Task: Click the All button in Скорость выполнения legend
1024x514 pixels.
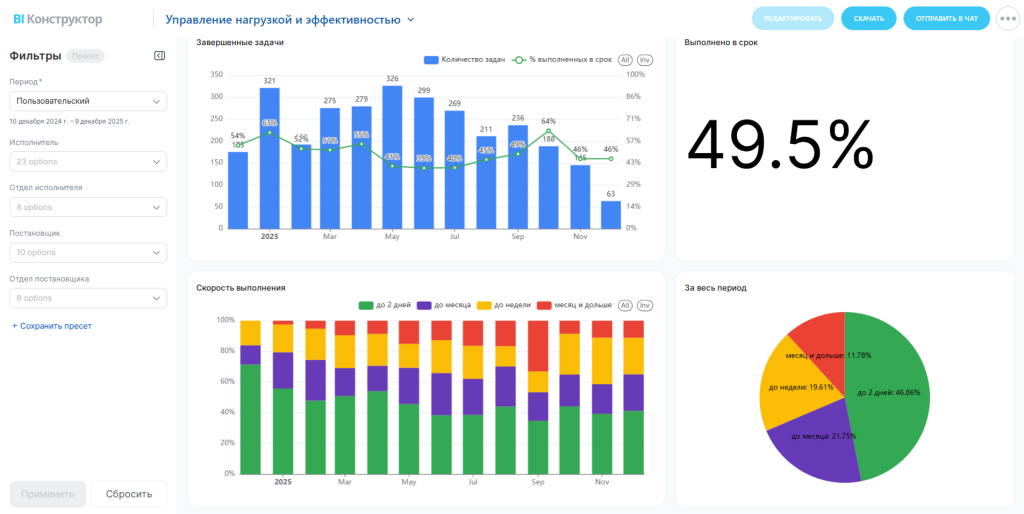Action: tap(625, 306)
